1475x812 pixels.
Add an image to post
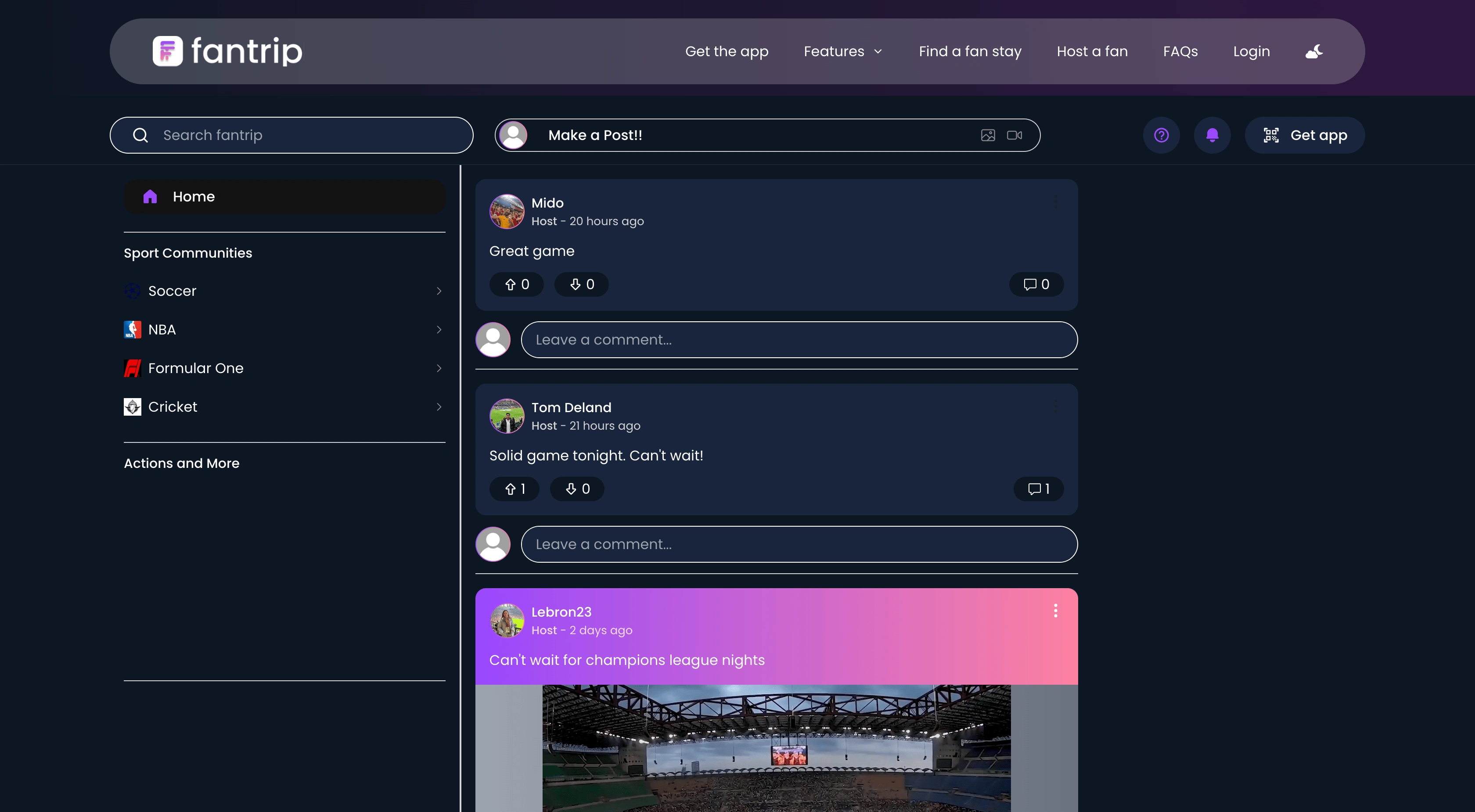988,135
